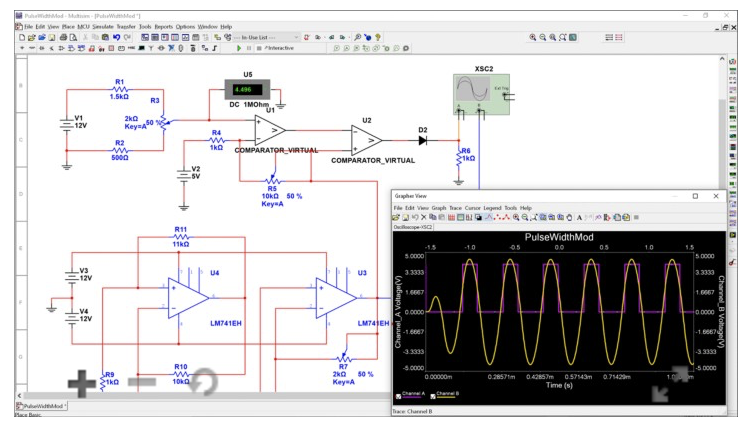The width and height of the screenshot is (750, 428).
Task: Click the Show grid icon in Grapher toolbar
Action: point(452,218)
